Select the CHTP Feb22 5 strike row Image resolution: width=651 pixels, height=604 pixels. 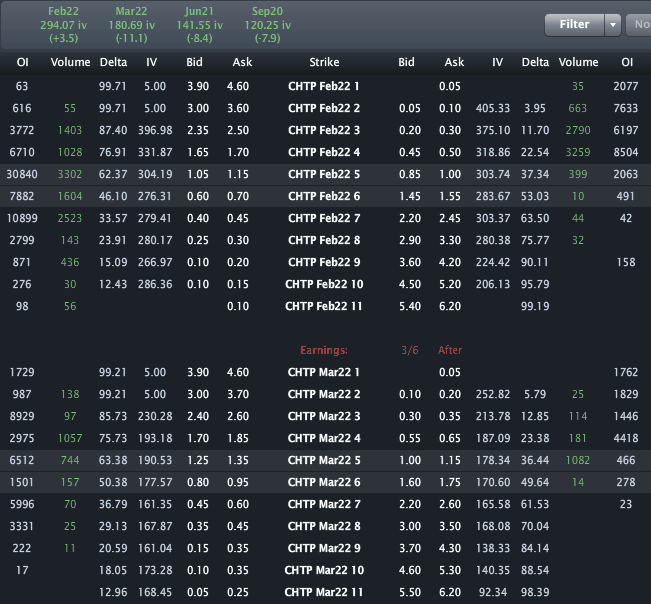pos(323,172)
